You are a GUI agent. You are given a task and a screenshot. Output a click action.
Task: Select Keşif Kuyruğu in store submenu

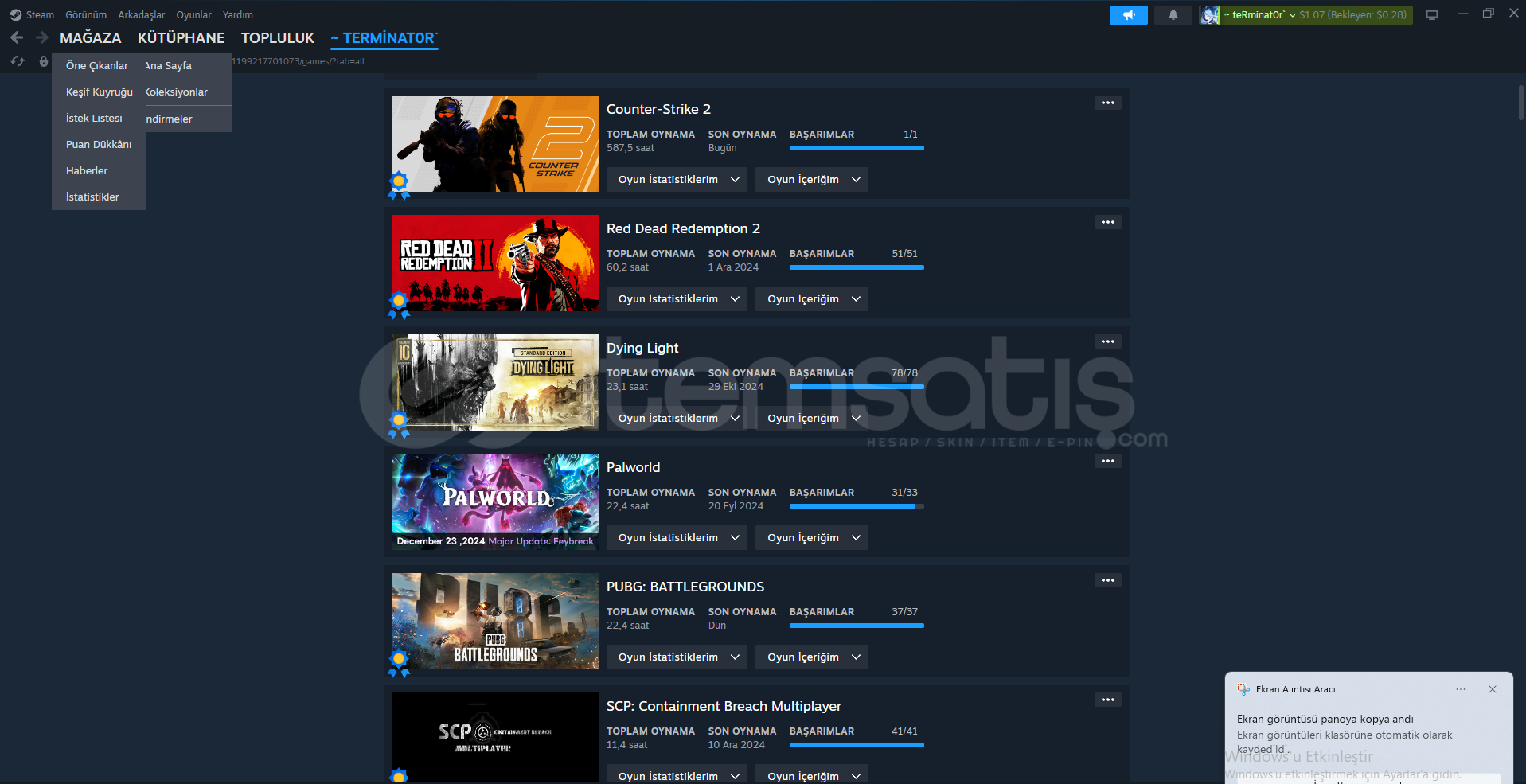click(x=100, y=92)
